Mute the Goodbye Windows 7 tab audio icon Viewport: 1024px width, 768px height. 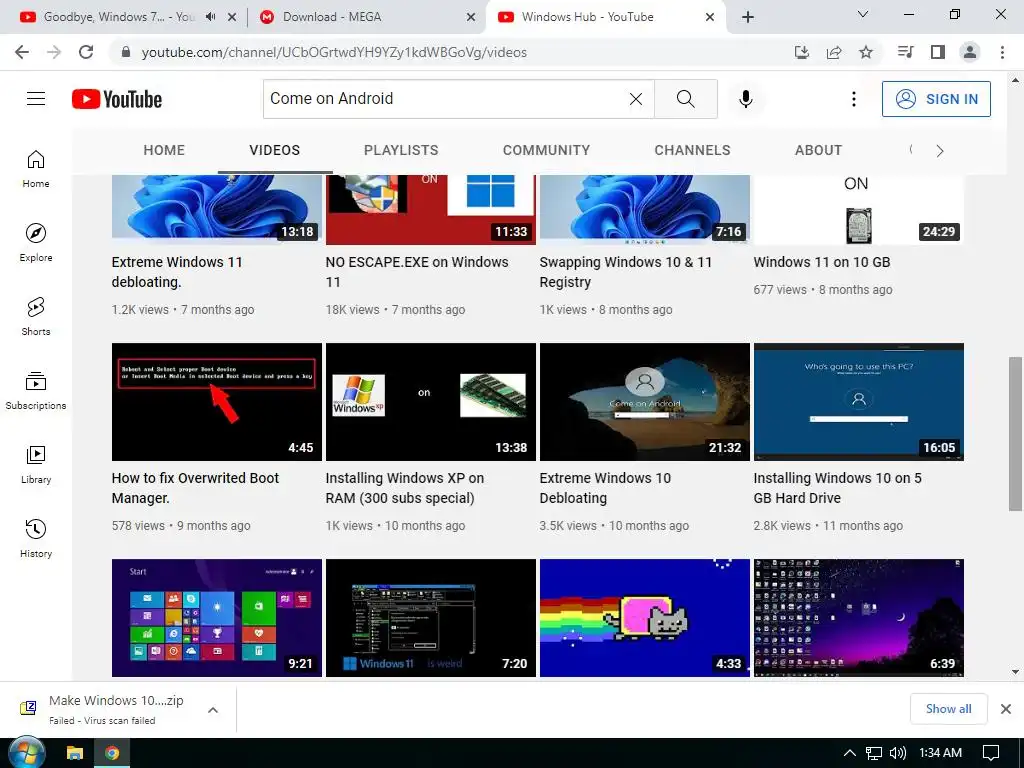pos(210,17)
